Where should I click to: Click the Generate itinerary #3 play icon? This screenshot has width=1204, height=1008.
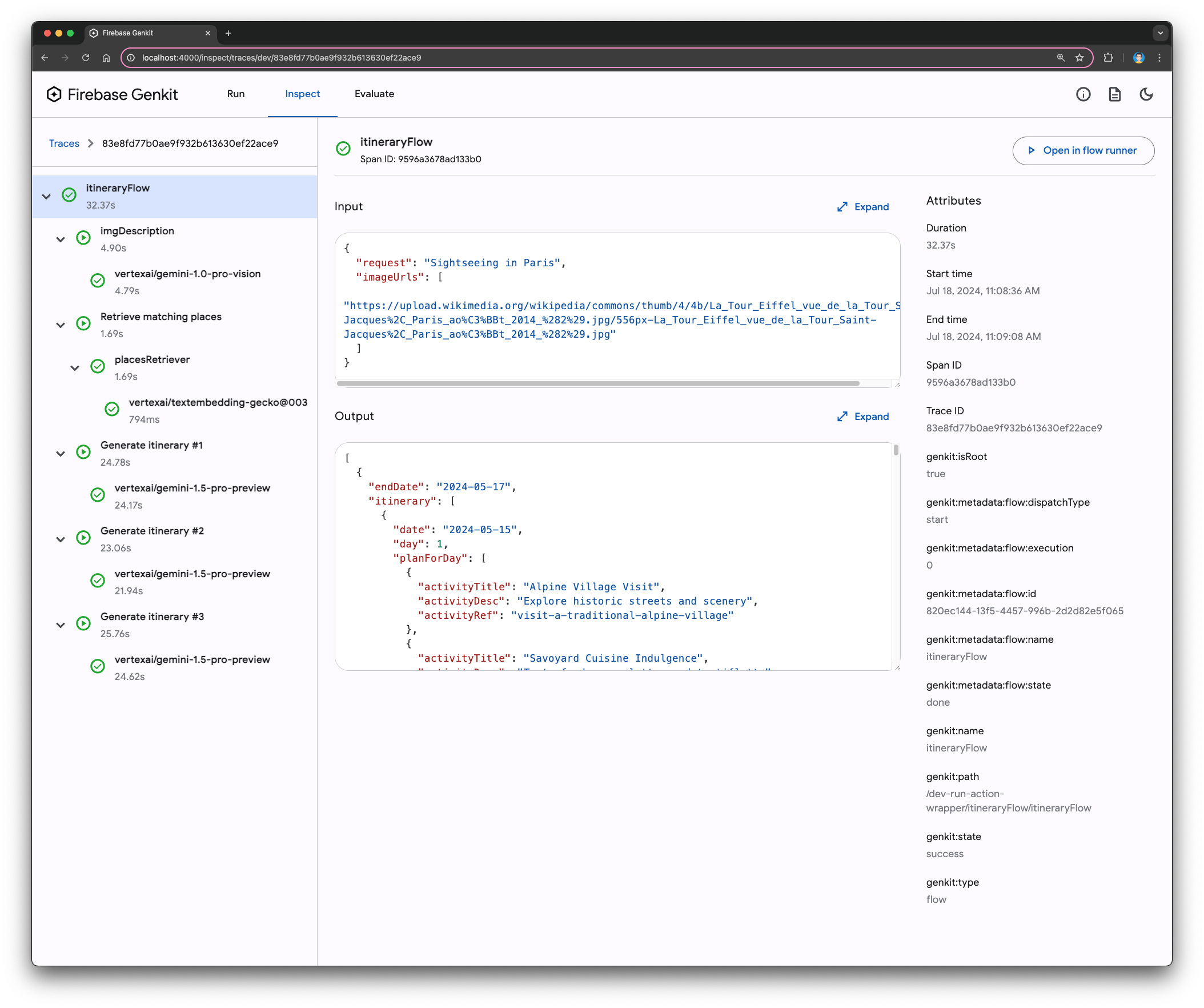coord(83,623)
